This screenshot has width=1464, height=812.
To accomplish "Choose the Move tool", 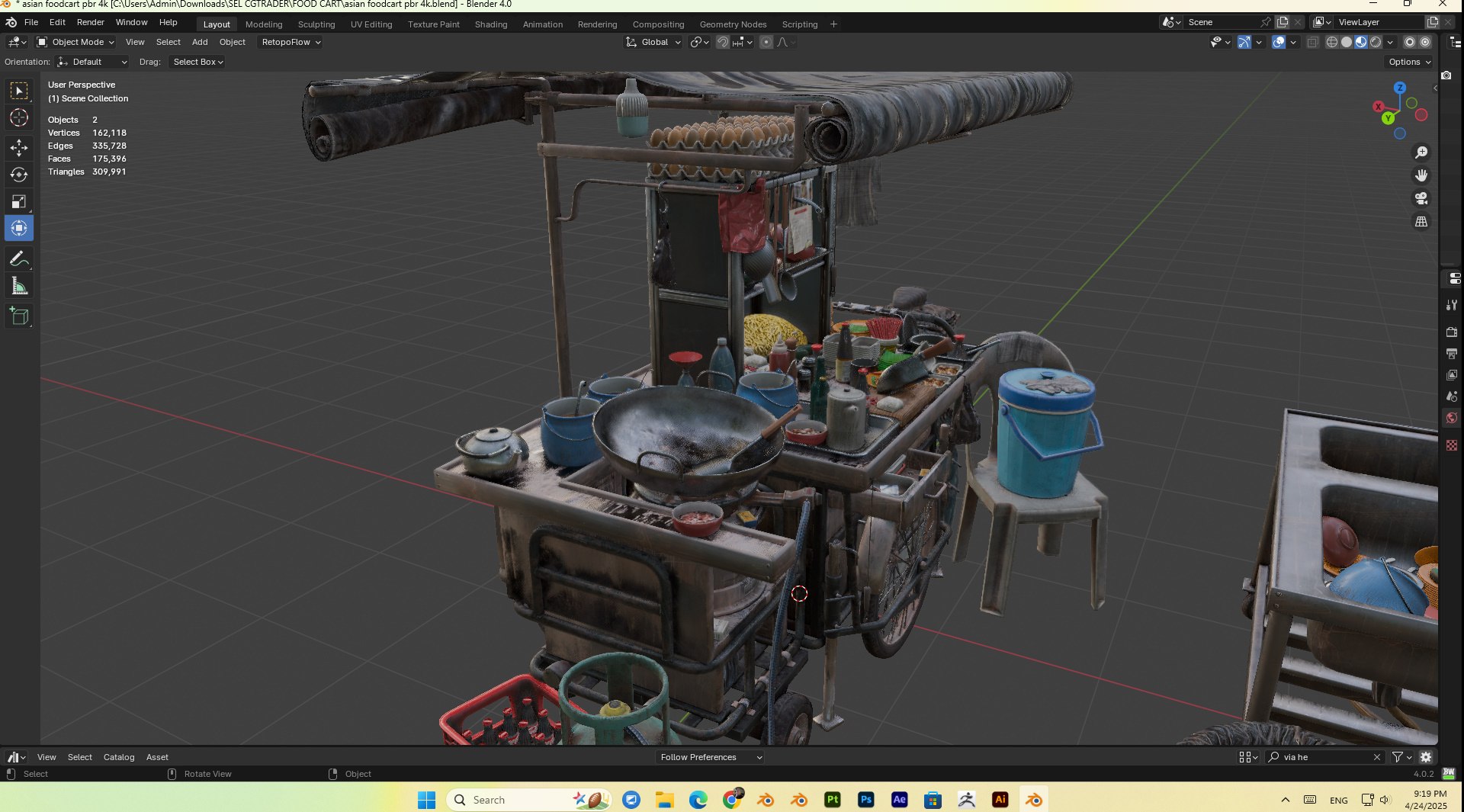I will (19, 148).
